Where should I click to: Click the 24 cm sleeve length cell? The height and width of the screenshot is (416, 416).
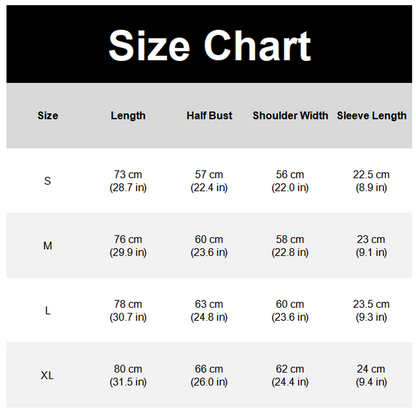[x=371, y=375]
